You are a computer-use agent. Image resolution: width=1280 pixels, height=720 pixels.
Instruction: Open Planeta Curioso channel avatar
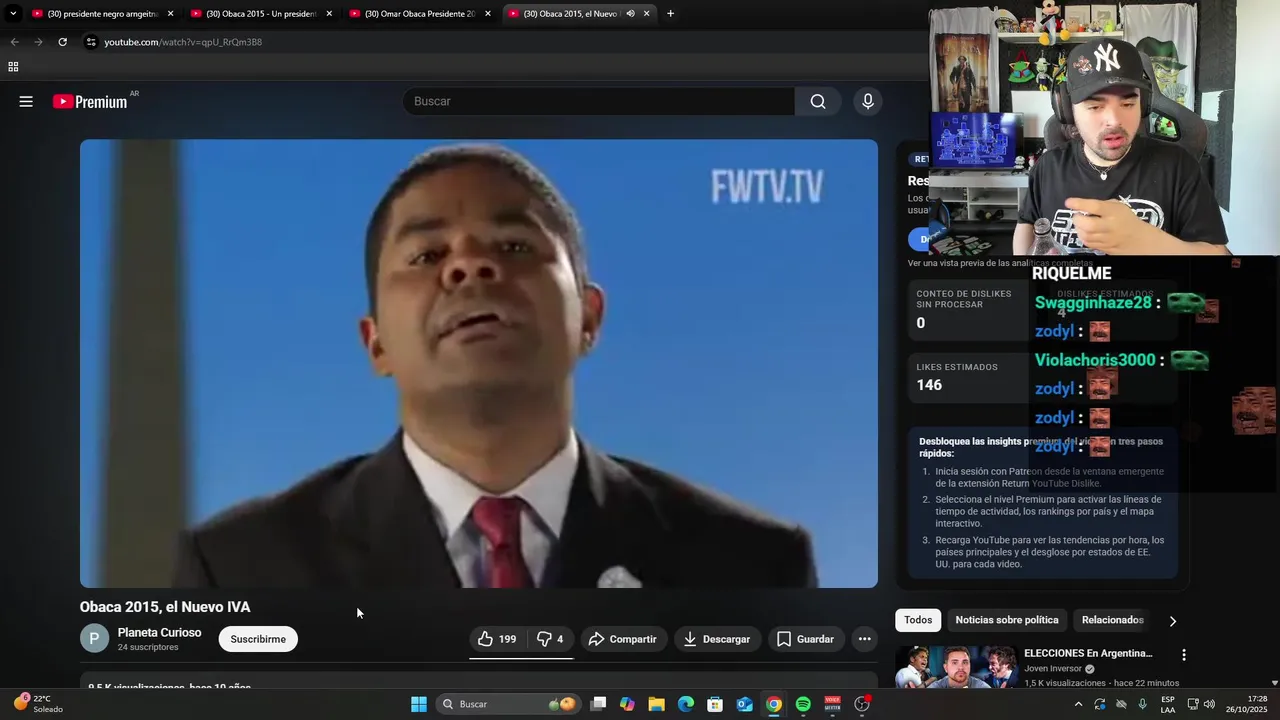(94, 639)
